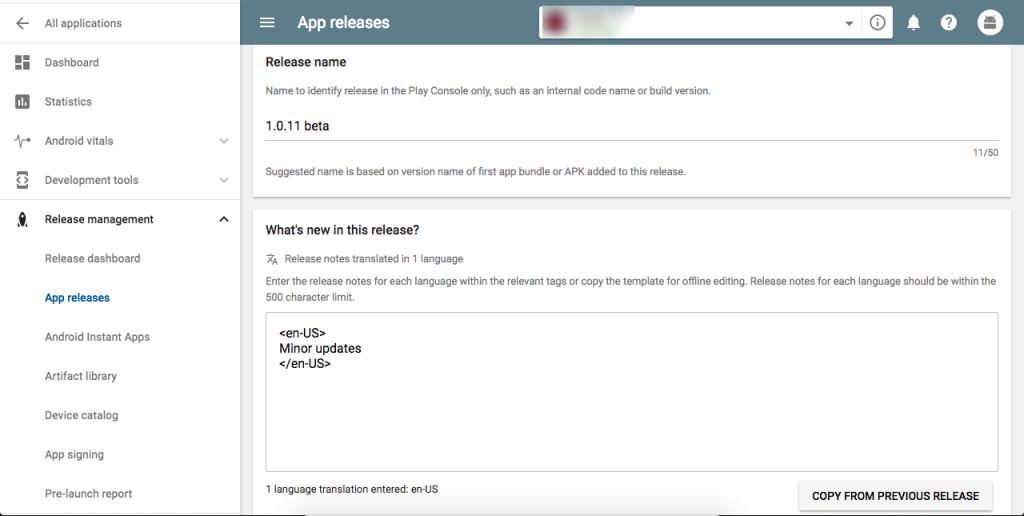Expand the Android vitals section
Viewport: 1024px width, 516px height.
pyautogui.click(x=224, y=141)
